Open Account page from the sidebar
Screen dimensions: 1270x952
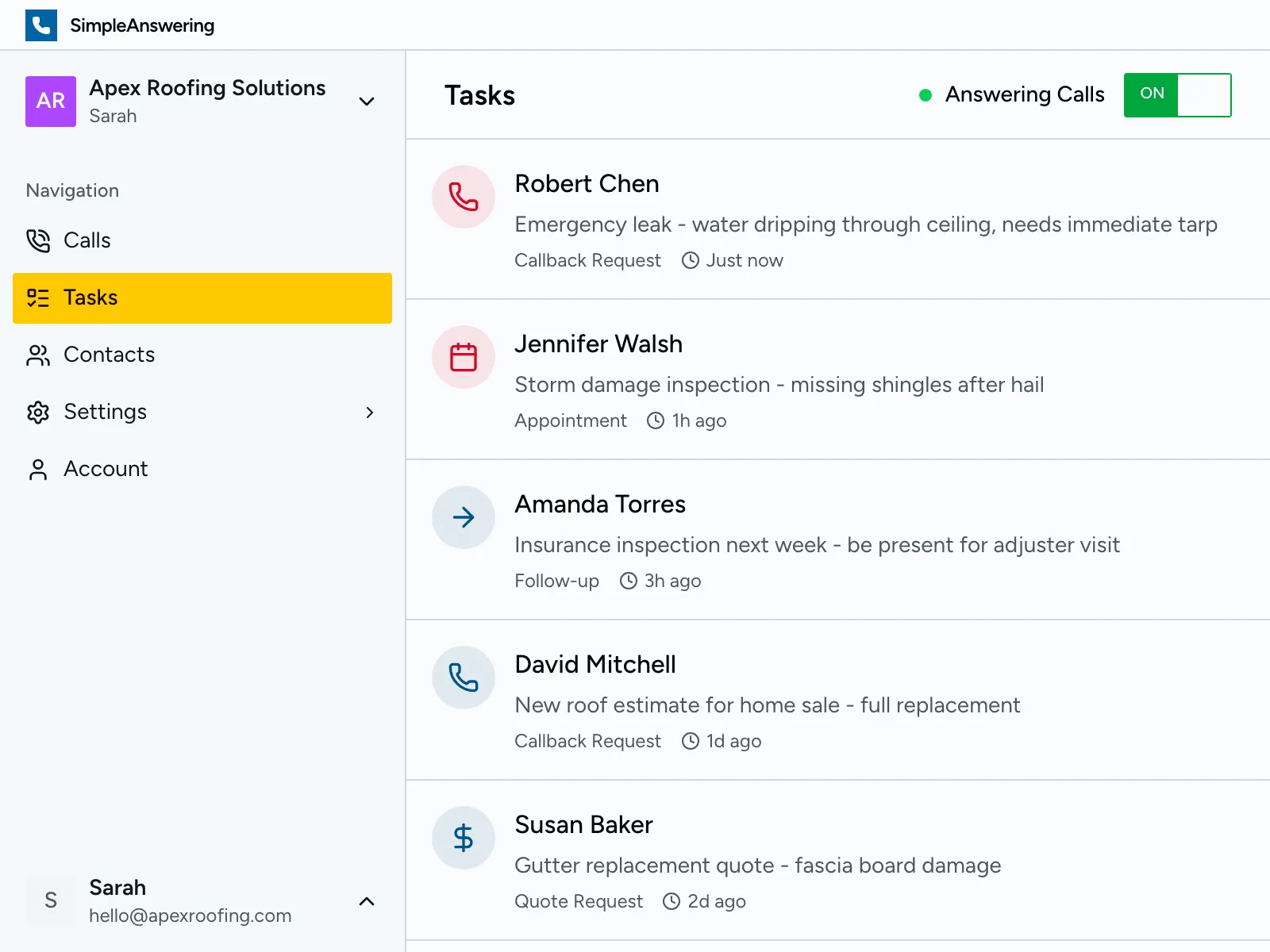(x=106, y=469)
